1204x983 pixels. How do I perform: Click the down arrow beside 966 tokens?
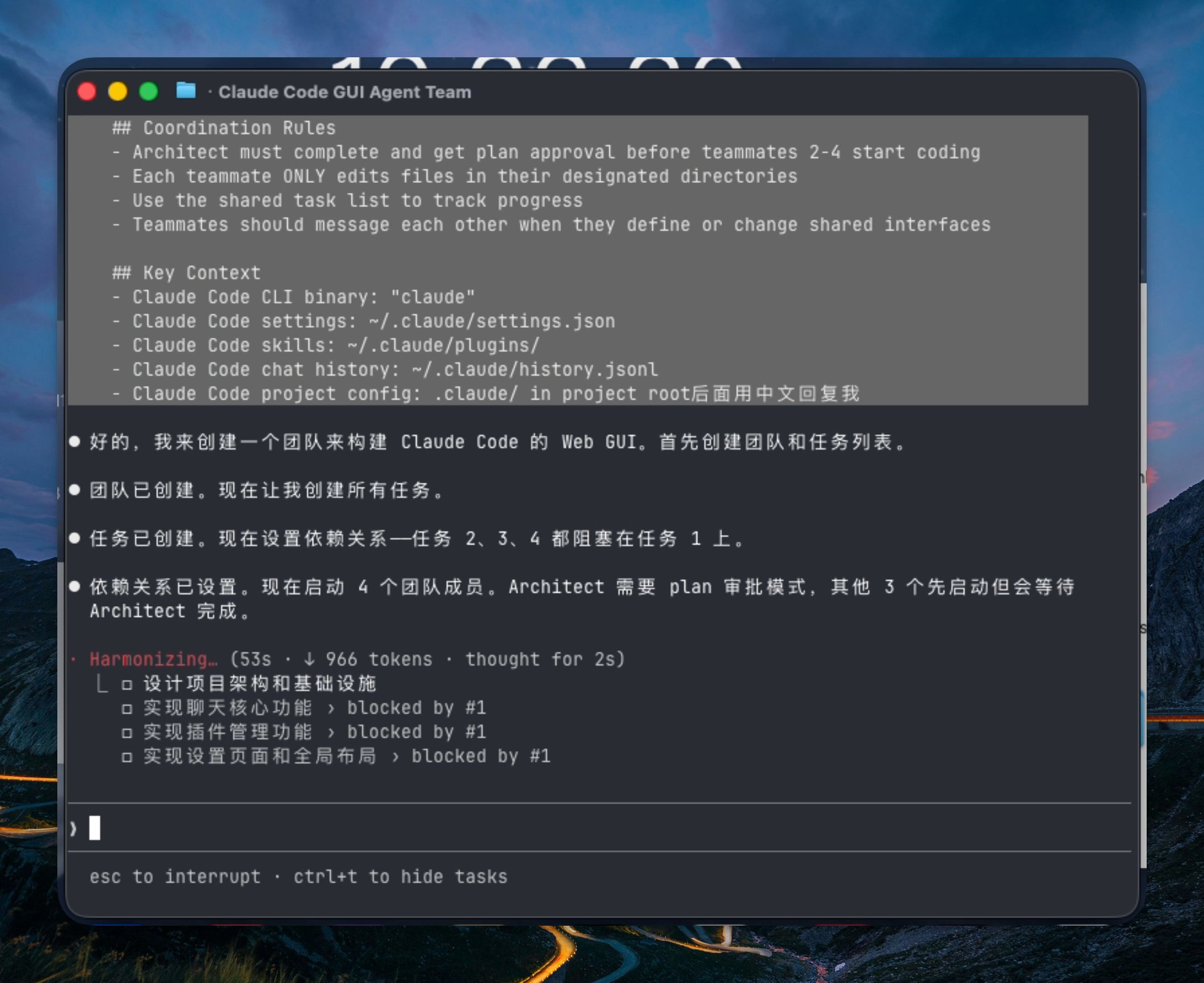(x=309, y=659)
